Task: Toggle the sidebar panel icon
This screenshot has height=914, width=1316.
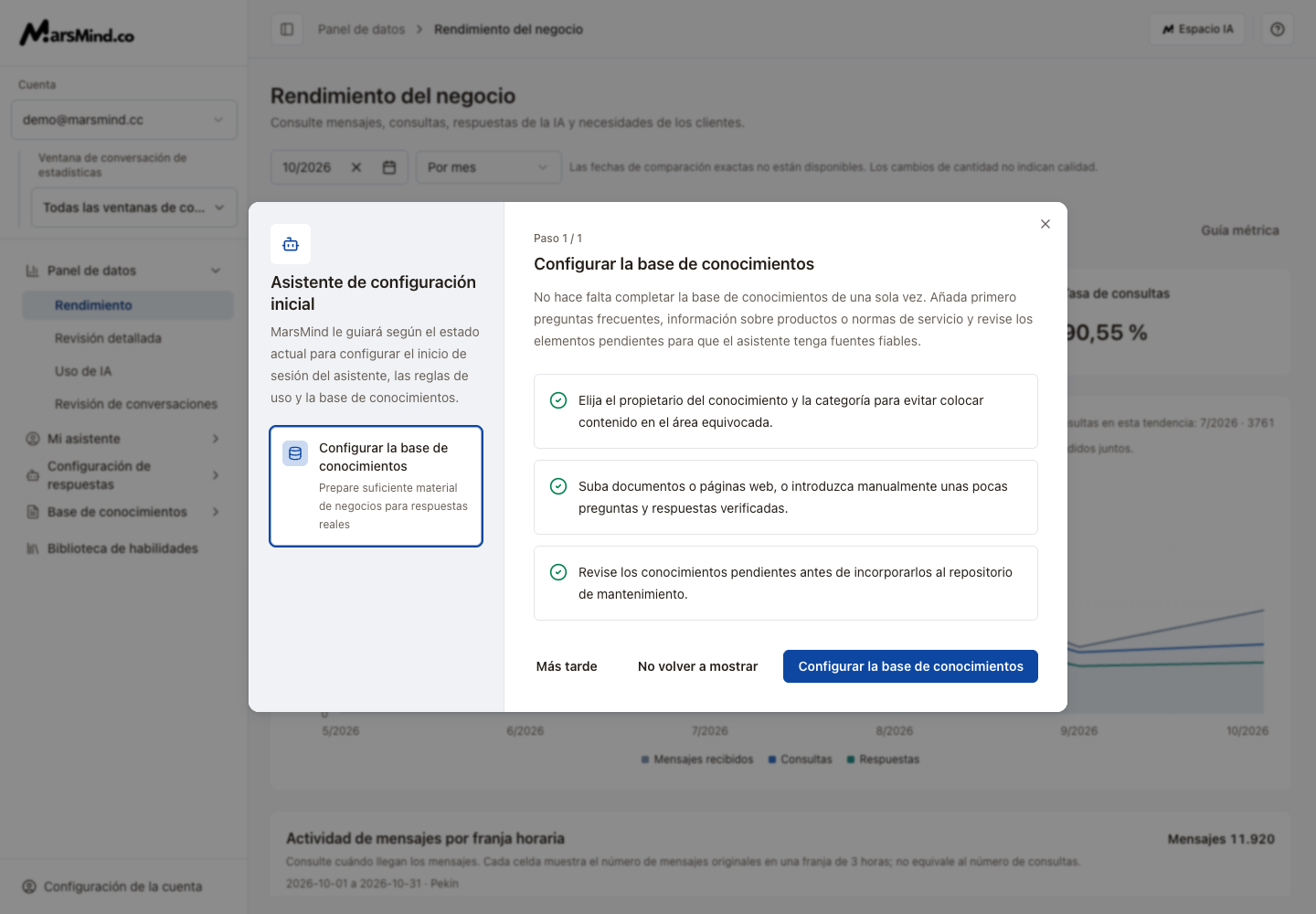Action: (x=287, y=29)
